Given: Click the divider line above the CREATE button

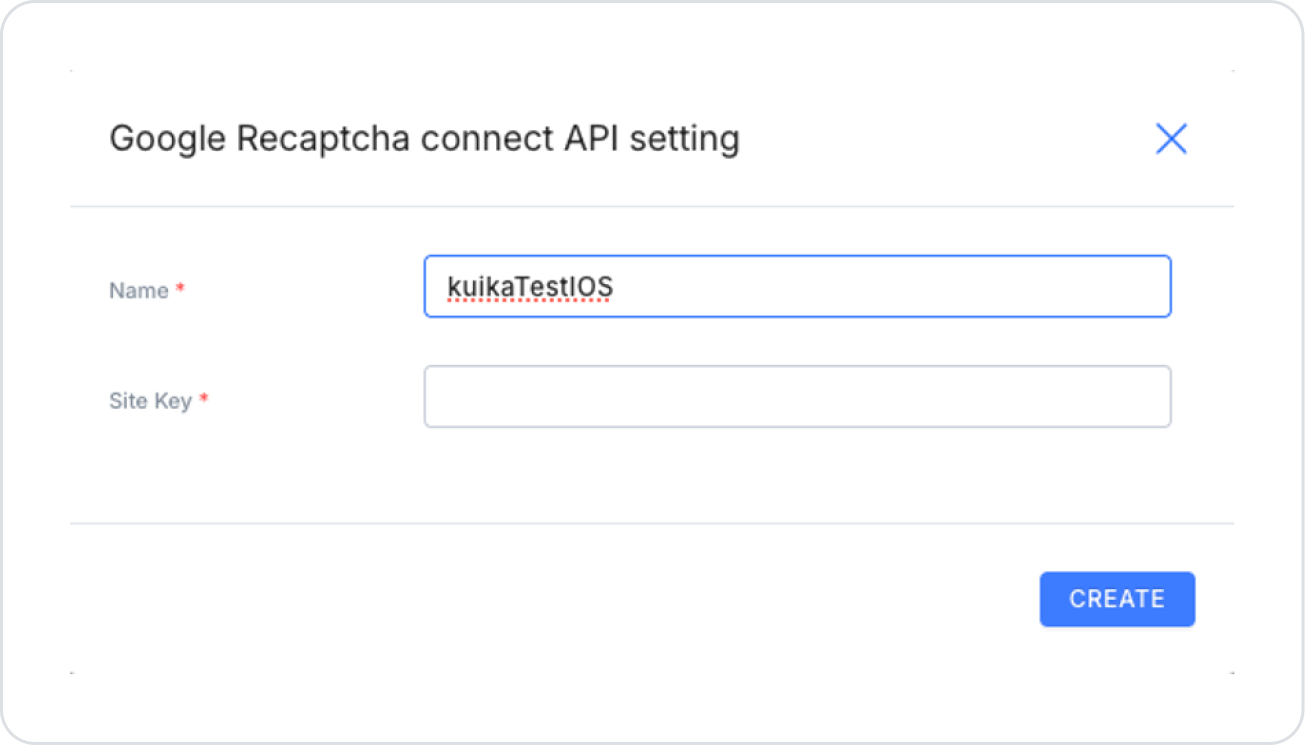Looking at the screenshot, I should tap(652, 523).
